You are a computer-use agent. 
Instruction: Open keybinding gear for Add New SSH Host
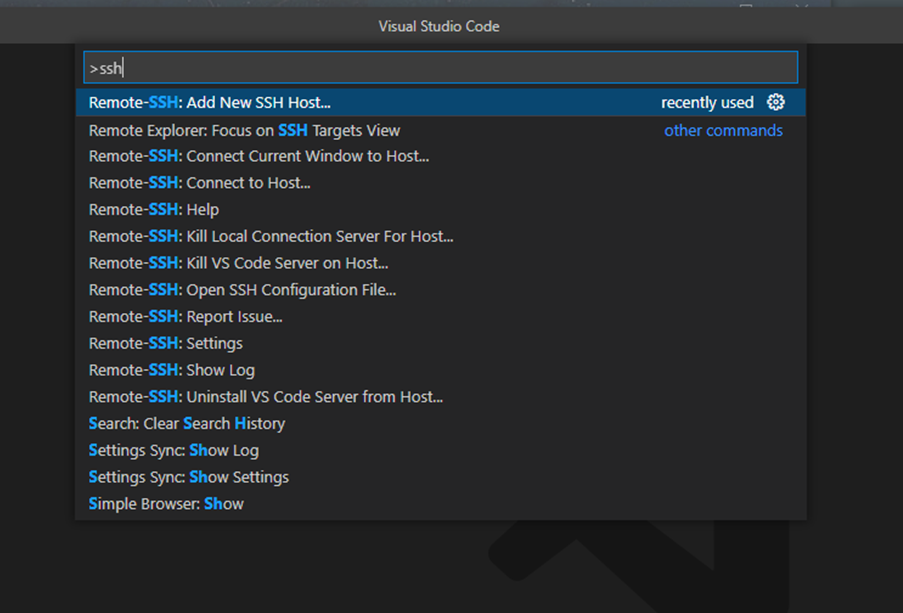point(776,103)
